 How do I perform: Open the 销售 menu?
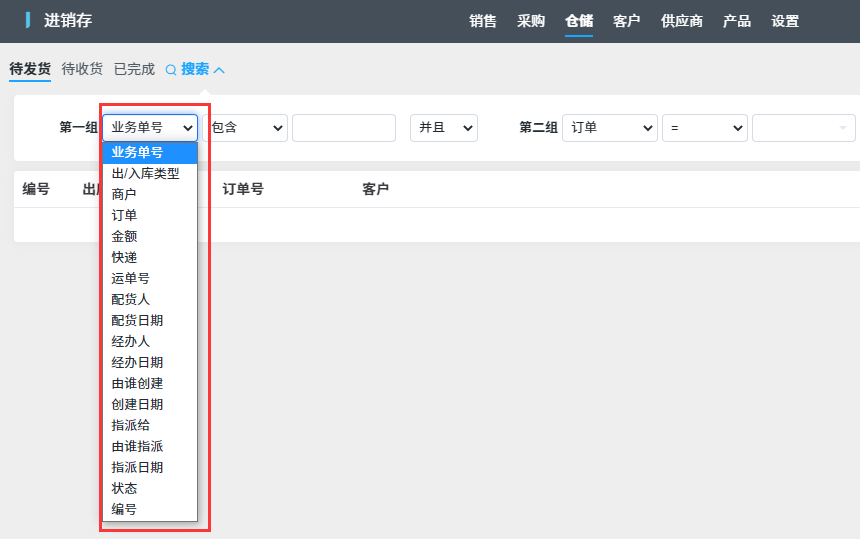point(483,21)
